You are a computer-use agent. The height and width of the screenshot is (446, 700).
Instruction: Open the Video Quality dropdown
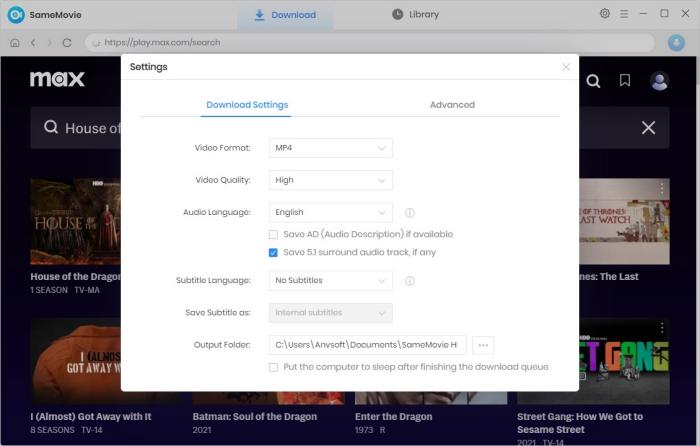tap(331, 180)
